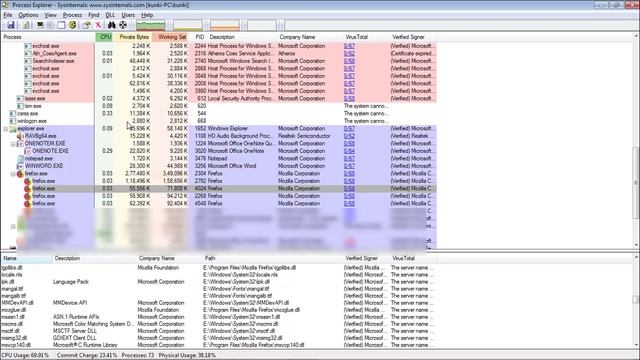Screen dimensions: 640x360
Task: Open the Users menu
Action: 128,15
